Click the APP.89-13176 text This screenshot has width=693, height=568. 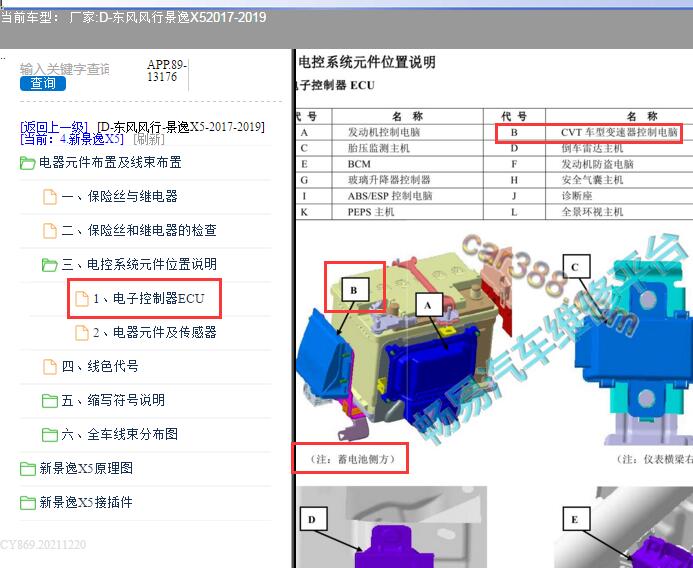pos(167,71)
